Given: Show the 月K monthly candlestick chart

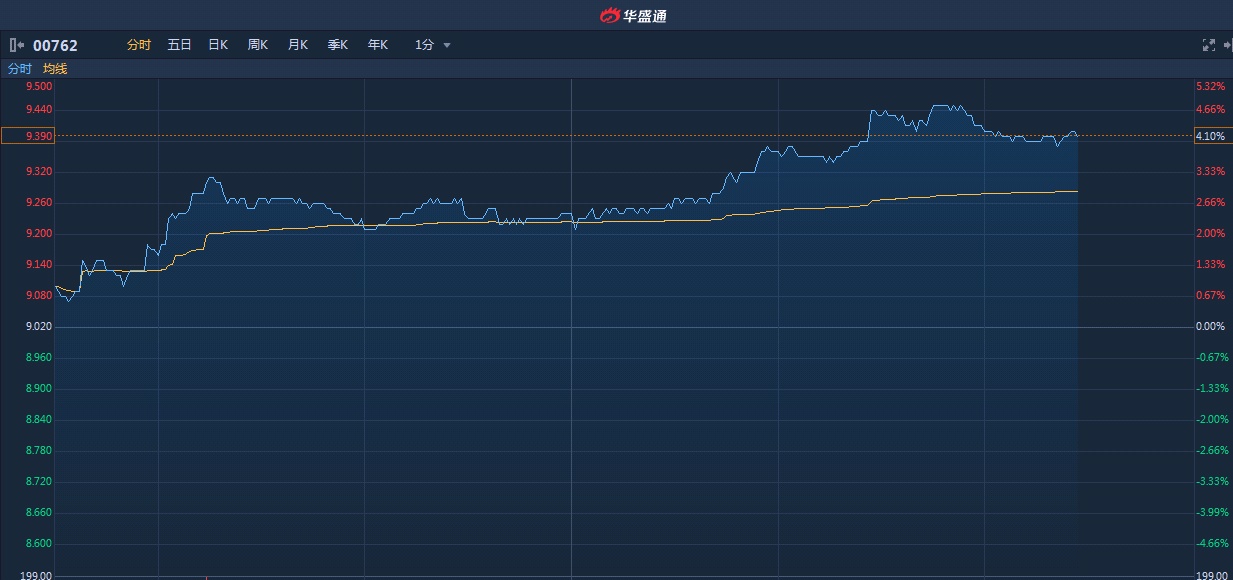Looking at the screenshot, I should coord(298,45).
